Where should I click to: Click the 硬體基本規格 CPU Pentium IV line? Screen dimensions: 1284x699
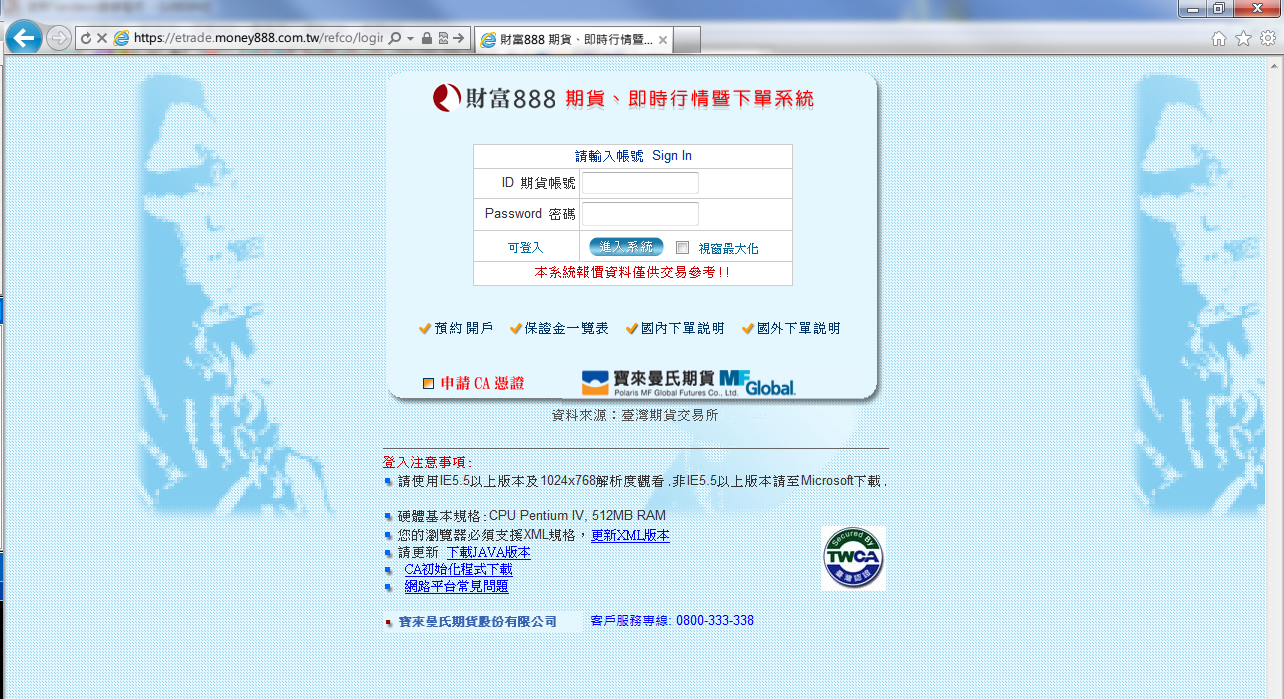point(532,515)
